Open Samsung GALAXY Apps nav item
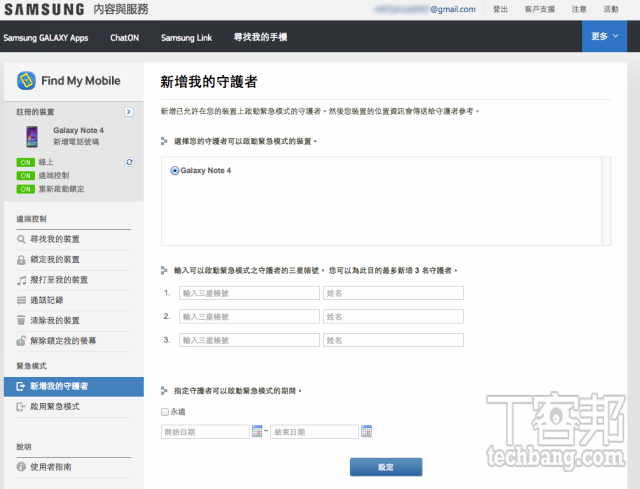 point(46,38)
